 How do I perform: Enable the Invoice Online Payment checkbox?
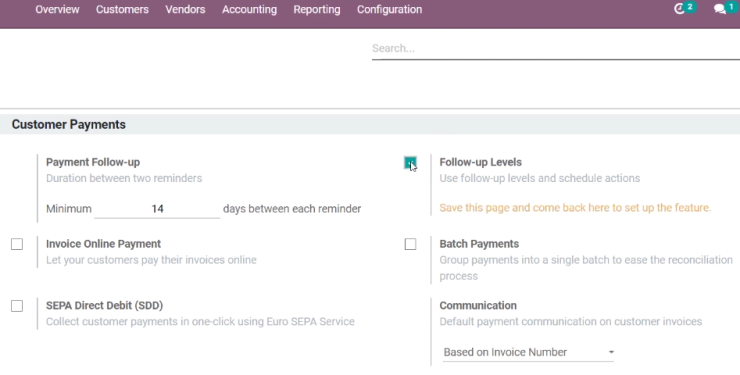(x=17, y=244)
